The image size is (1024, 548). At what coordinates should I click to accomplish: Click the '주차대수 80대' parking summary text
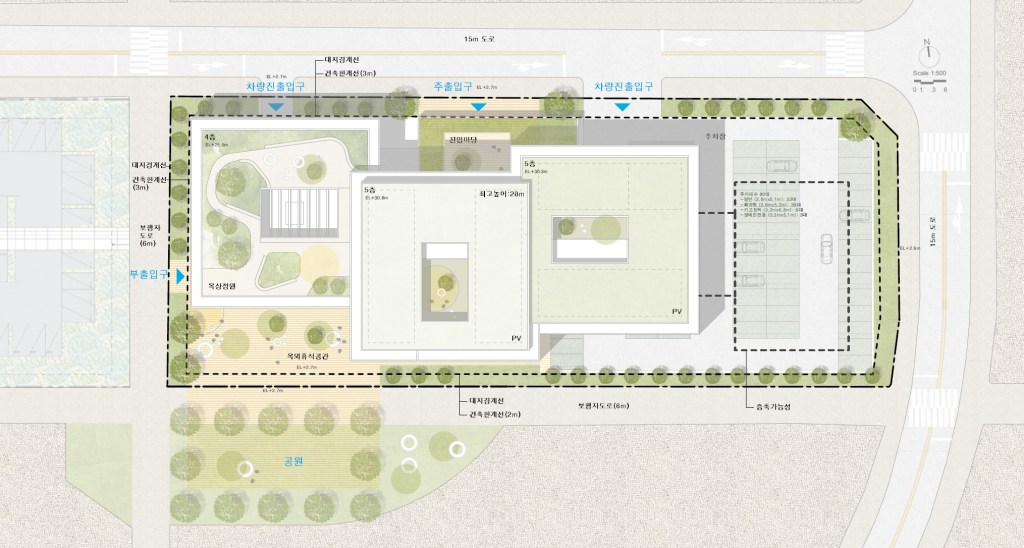[754, 194]
